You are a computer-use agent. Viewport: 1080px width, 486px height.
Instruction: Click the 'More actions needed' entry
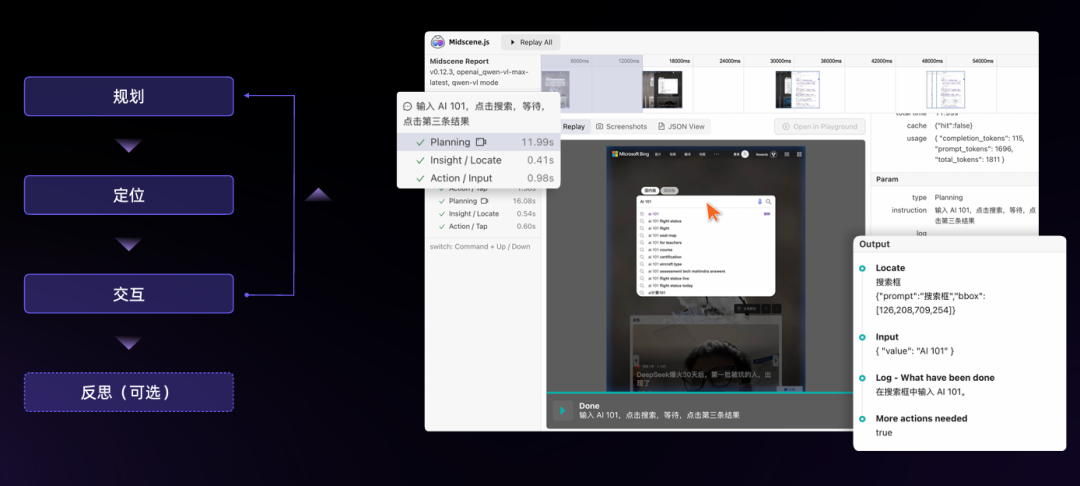[x=921, y=418]
